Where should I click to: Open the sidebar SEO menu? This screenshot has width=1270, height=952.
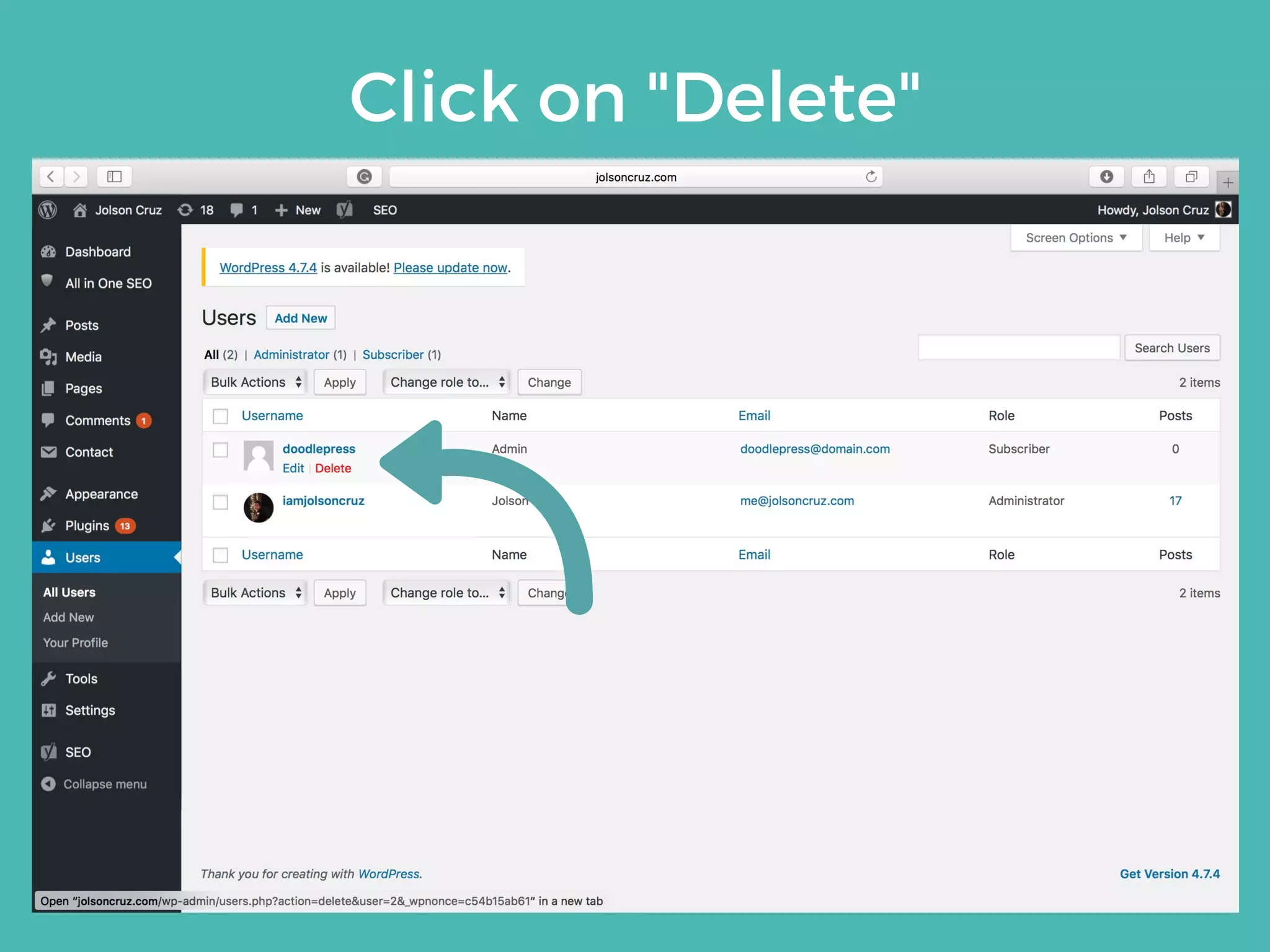click(x=78, y=753)
